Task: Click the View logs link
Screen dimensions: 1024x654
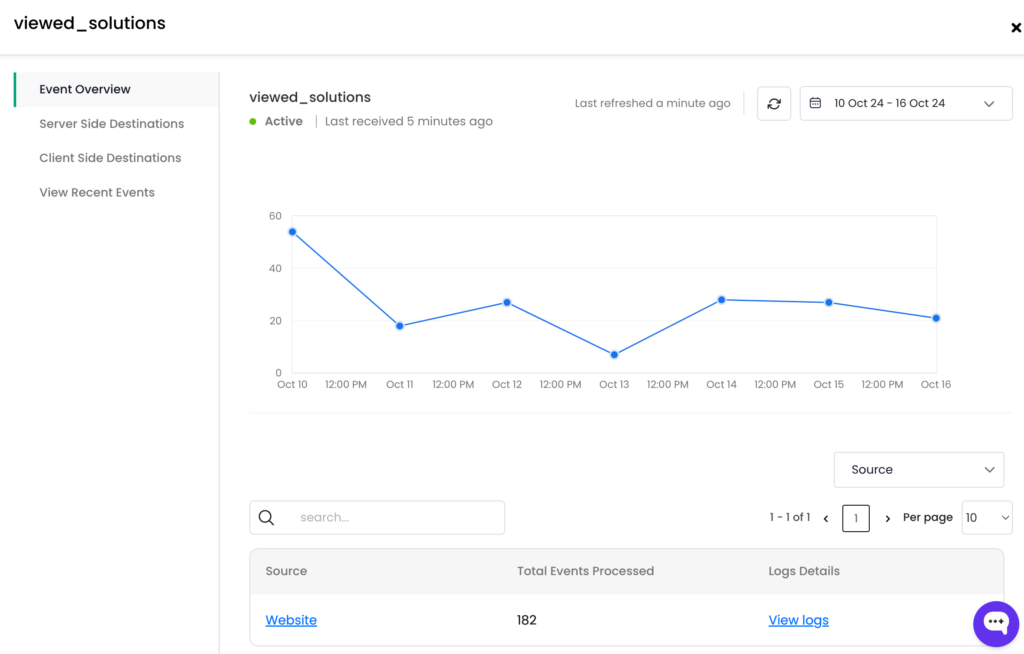Action: (798, 620)
